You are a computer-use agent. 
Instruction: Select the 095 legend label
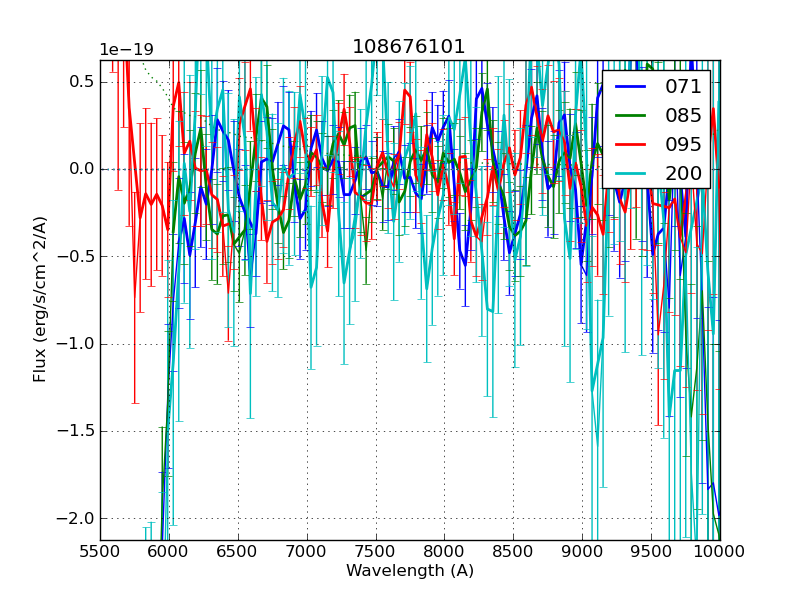[682, 144]
